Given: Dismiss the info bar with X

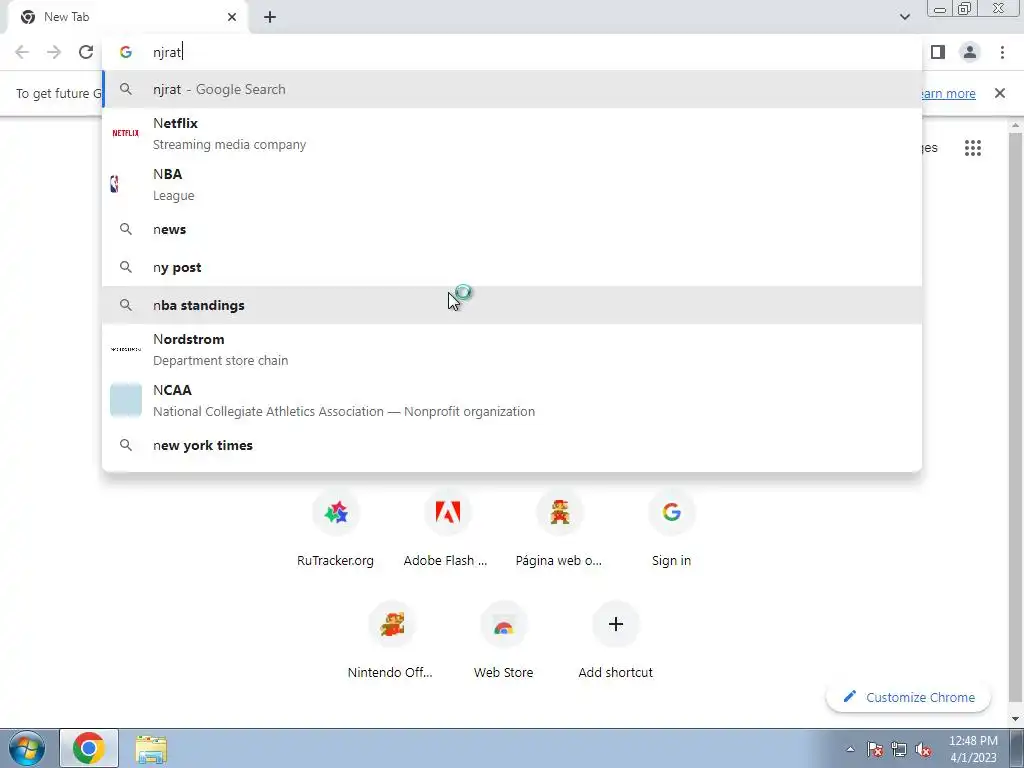Looking at the screenshot, I should pyautogui.click(x=1000, y=93).
